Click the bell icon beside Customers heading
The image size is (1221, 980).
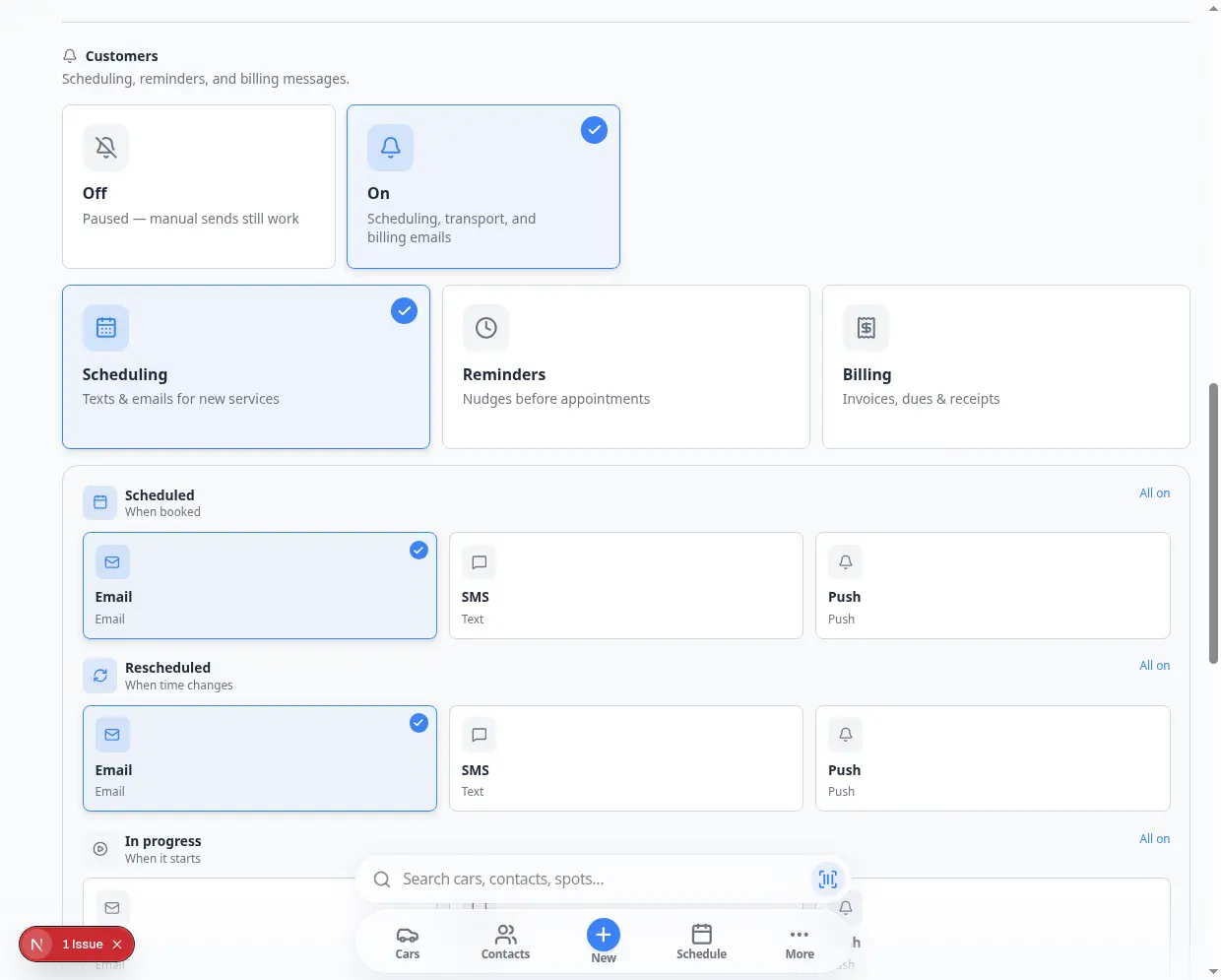coord(70,56)
